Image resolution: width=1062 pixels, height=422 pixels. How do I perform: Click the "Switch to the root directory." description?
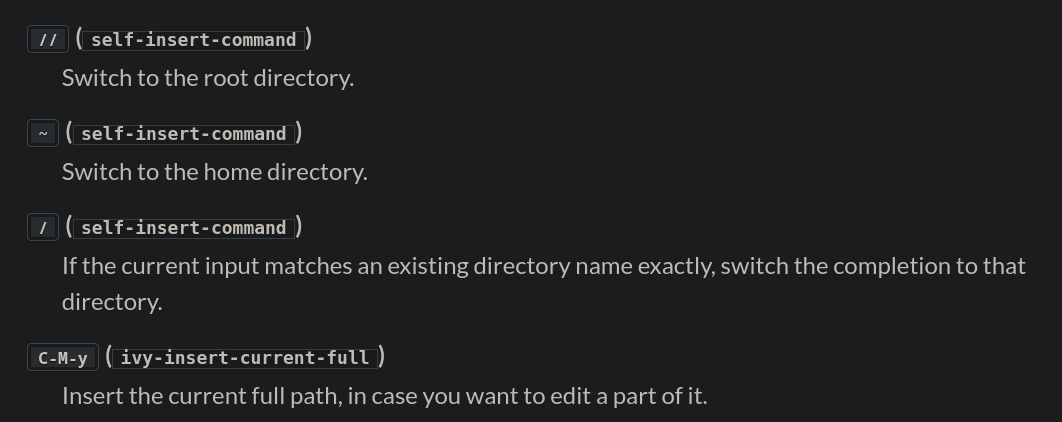208,78
